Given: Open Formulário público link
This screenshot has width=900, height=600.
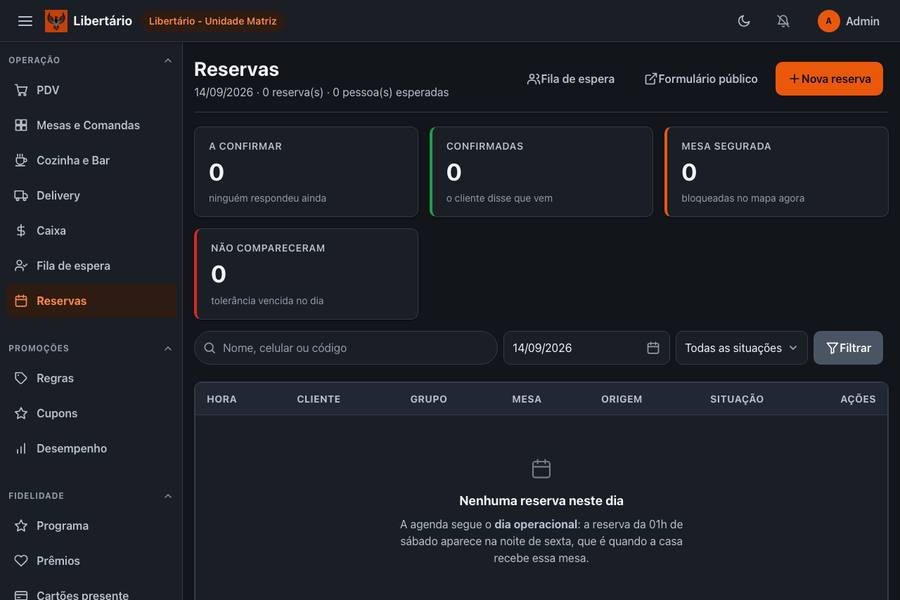Looking at the screenshot, I should (x=701, y=79).
